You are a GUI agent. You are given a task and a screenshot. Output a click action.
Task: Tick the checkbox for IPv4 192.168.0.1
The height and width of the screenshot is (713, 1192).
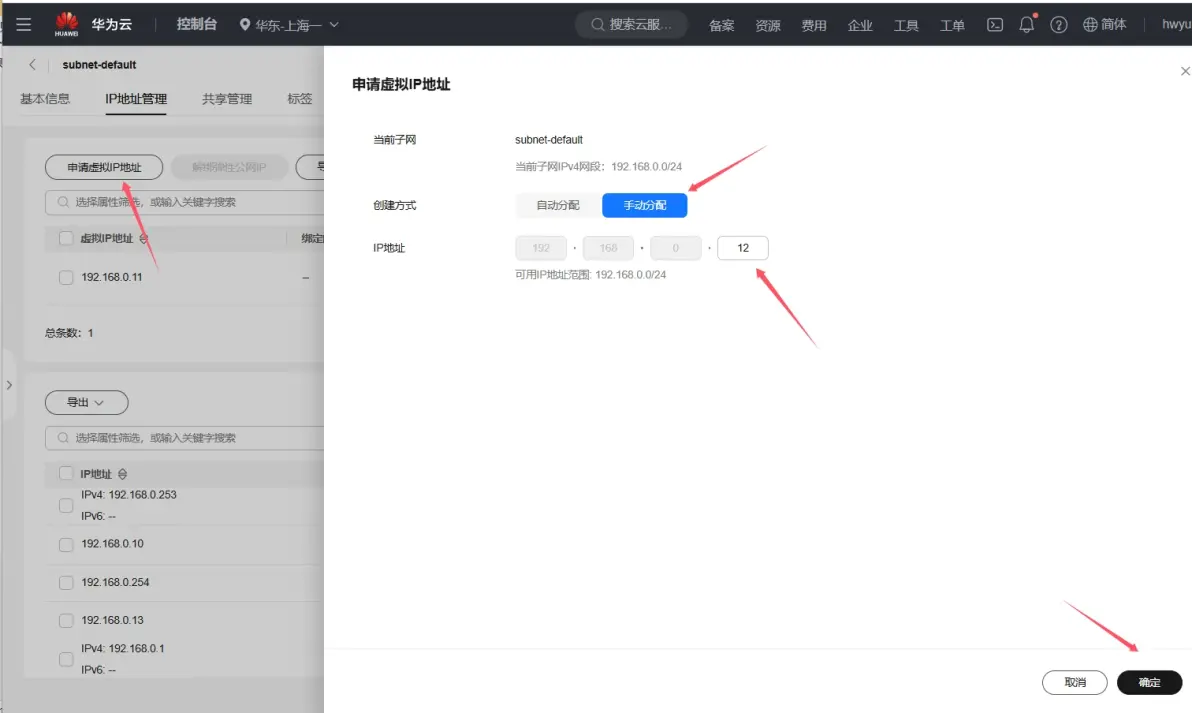[x=66, y=659]
